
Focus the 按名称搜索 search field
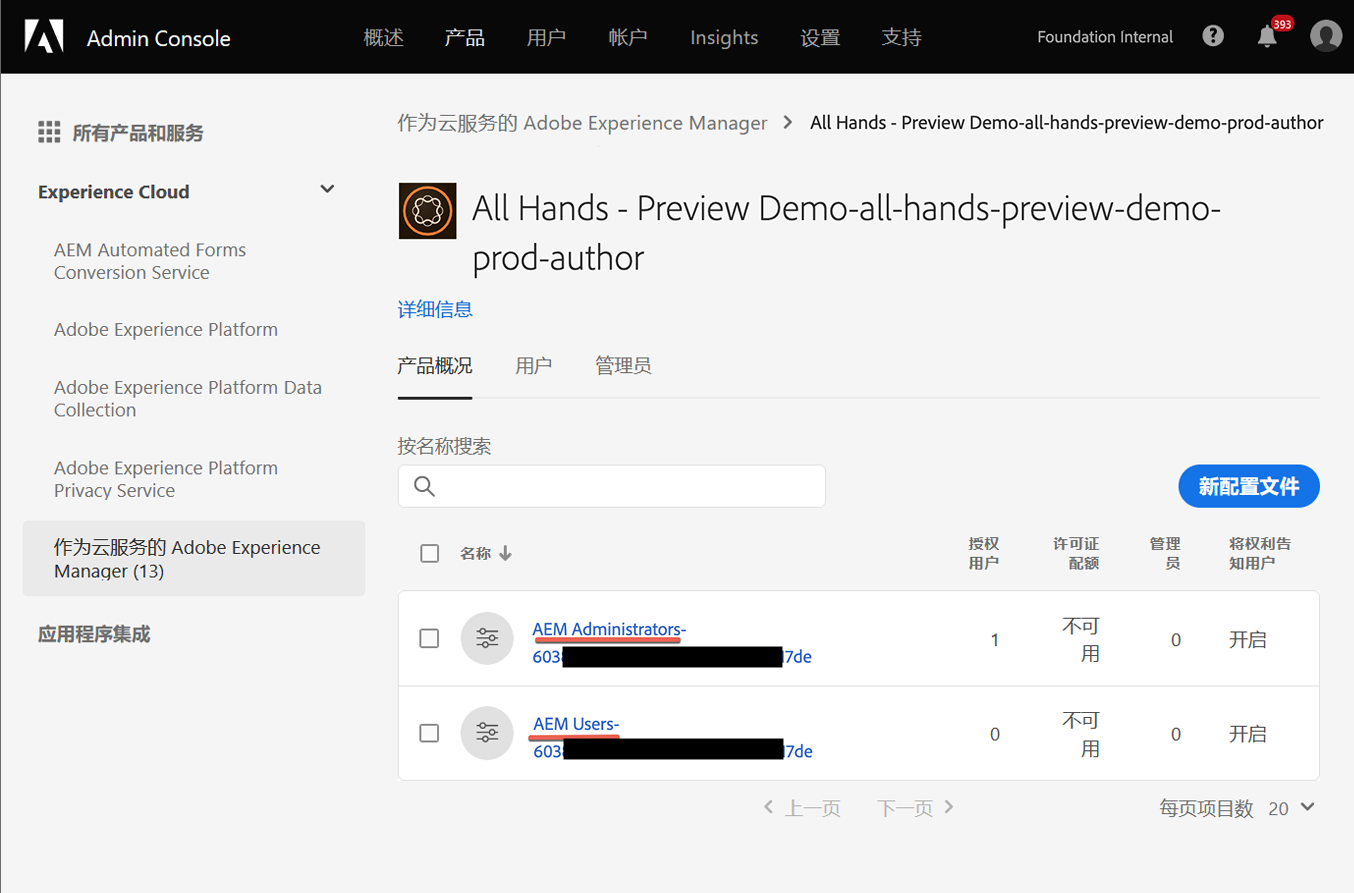612,486
